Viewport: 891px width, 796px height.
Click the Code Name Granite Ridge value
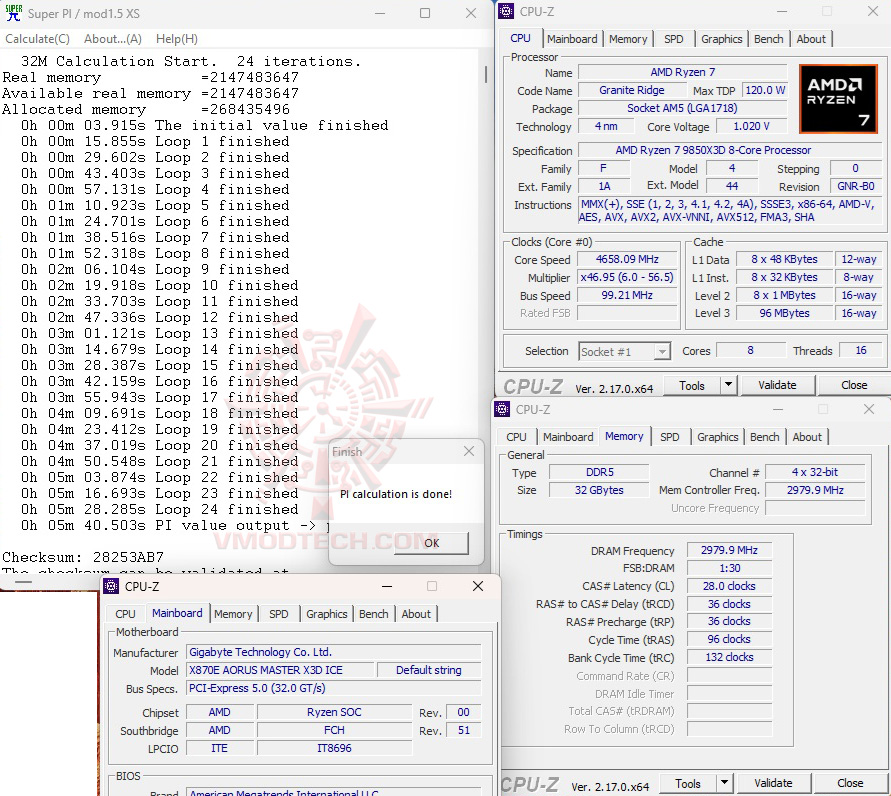coord(632,90)
